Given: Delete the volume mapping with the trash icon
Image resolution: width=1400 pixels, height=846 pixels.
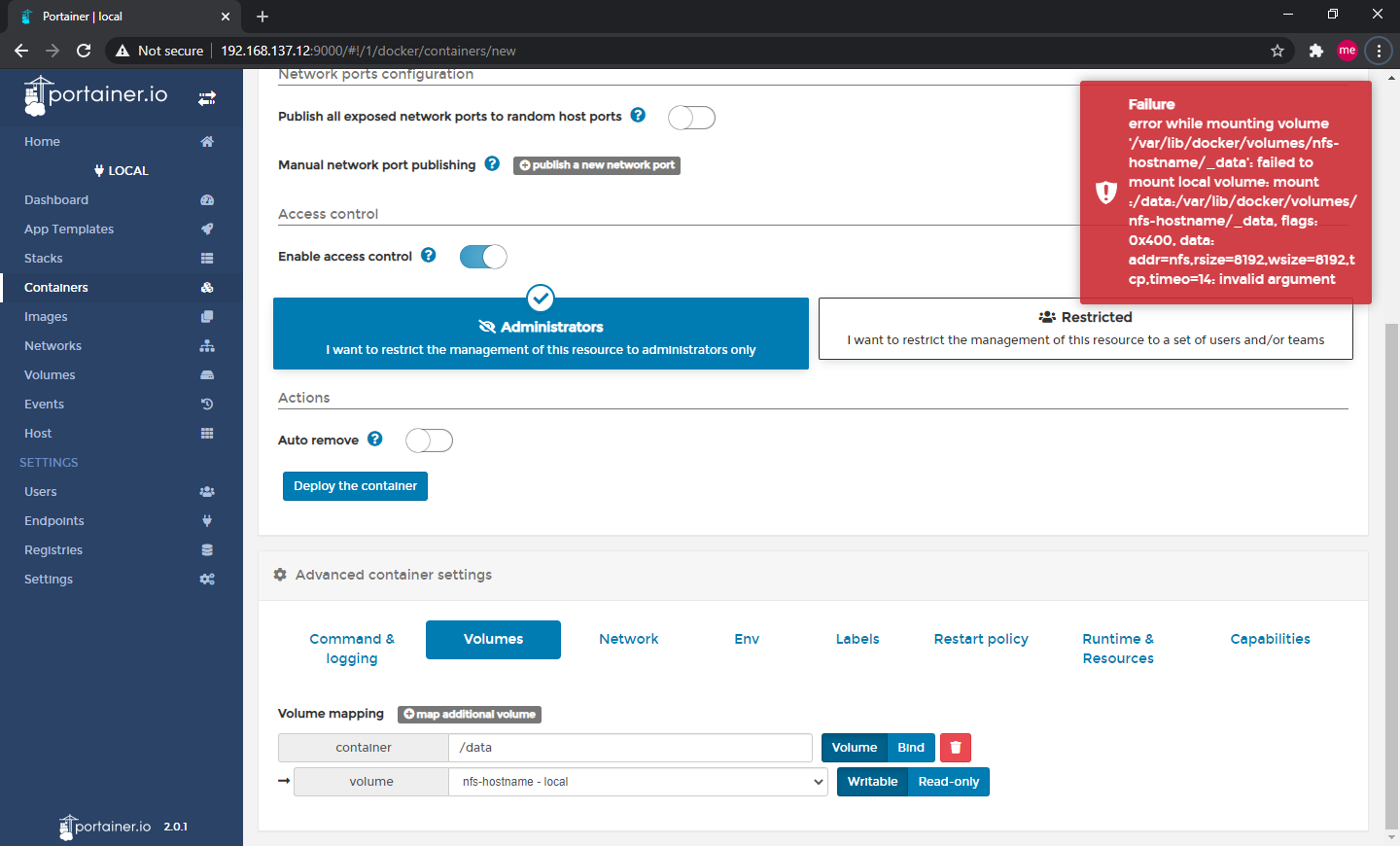Looking at the screenshot, I should click(x=956, y=747).
